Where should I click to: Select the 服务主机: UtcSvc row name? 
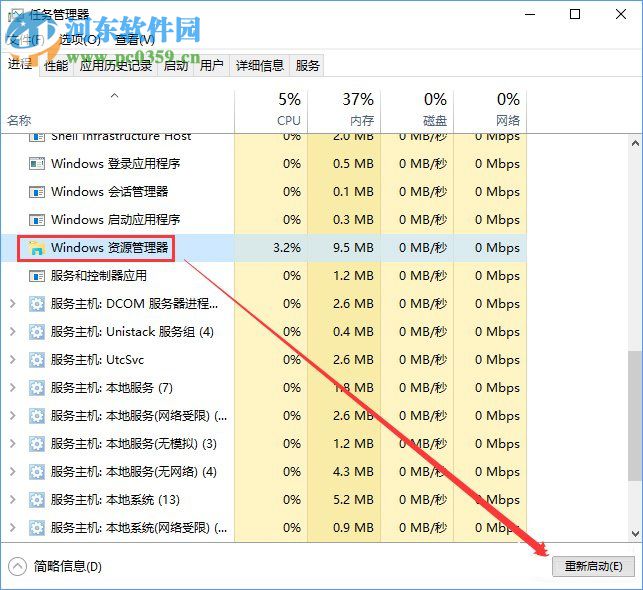point(97,360)
